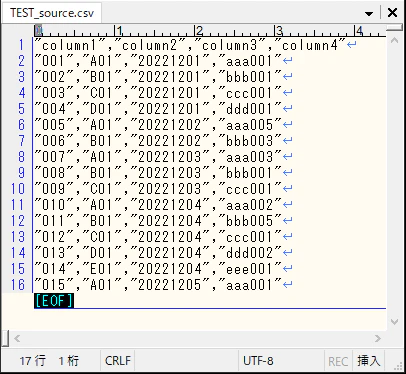Image resolution: width=406 pixels, height=374 pixels.
Task: Click the value "D01" on line 14
Action: coord(102,253)
